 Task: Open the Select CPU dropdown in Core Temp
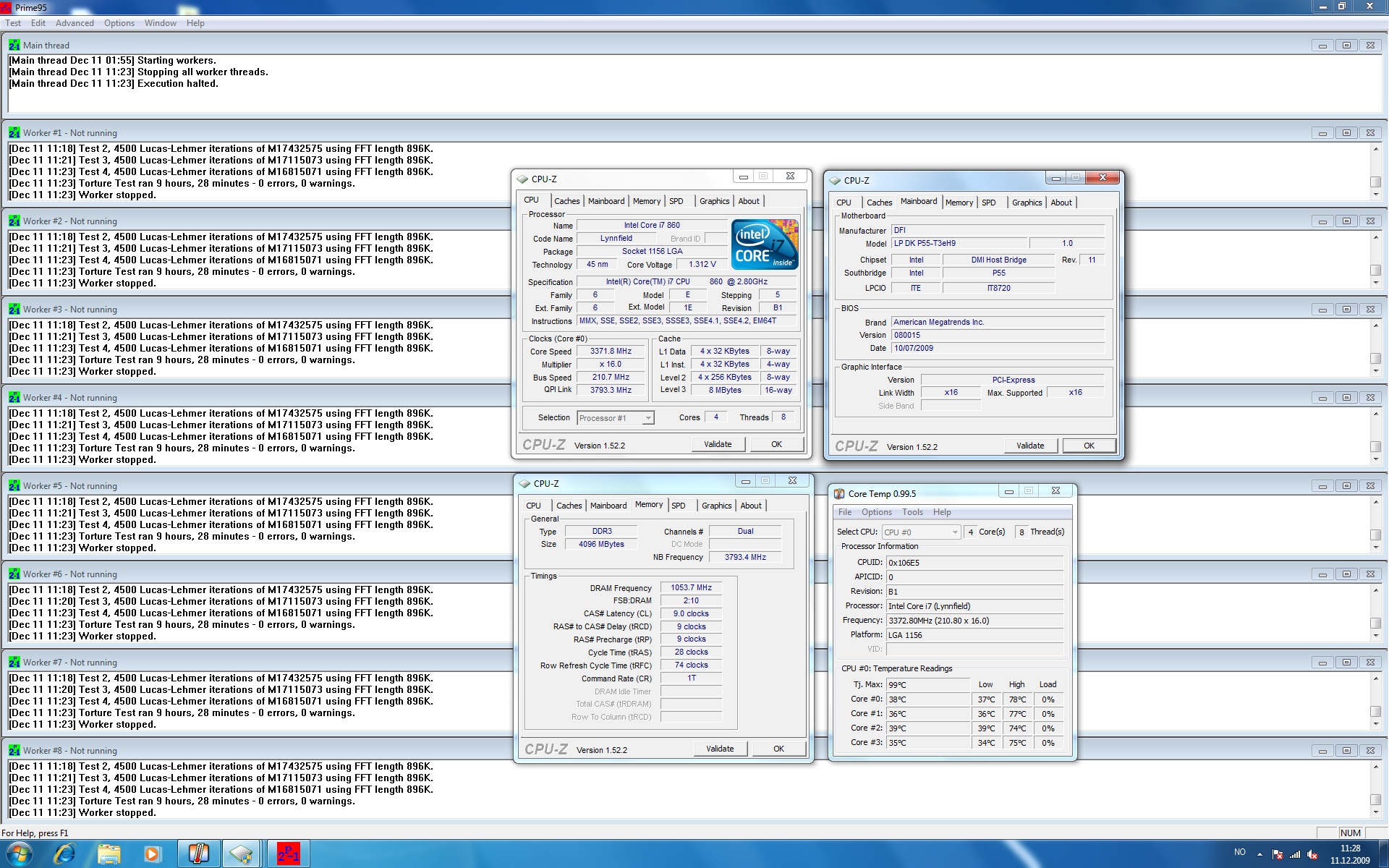pos(921,532)
